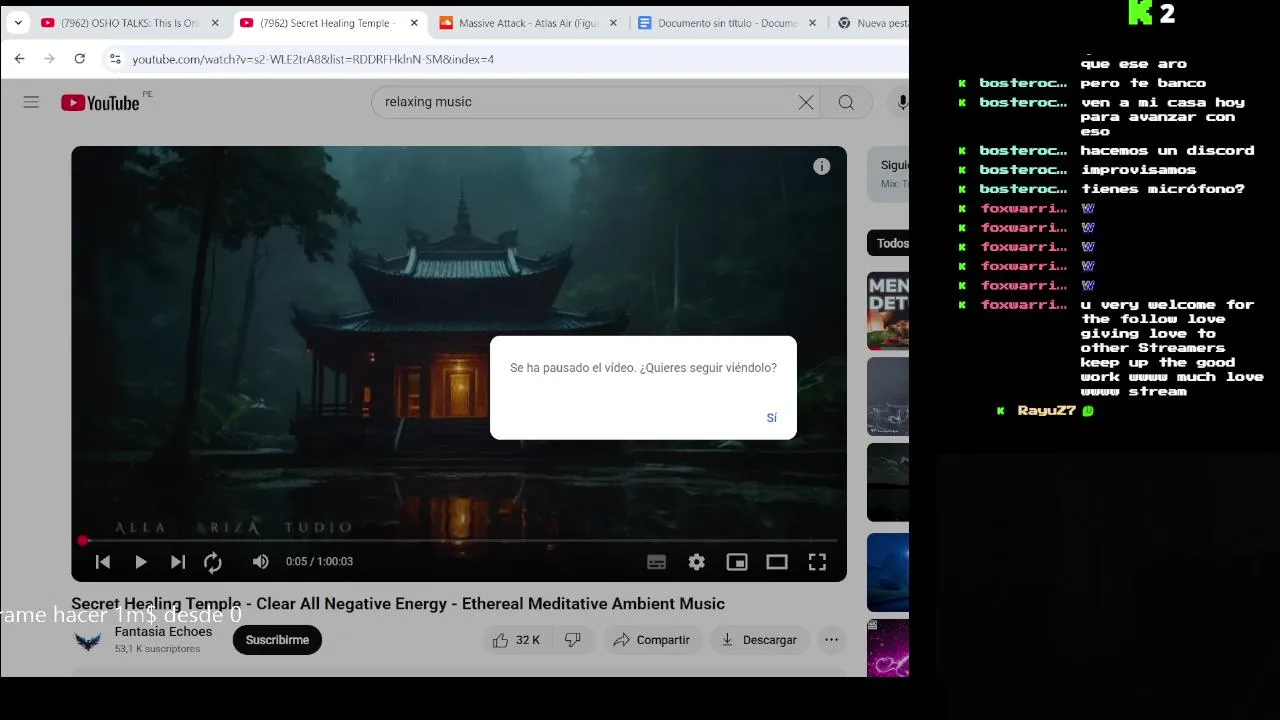
Task: Click the chat message 'tienes micrófono?'
Action: [1162, 189]
